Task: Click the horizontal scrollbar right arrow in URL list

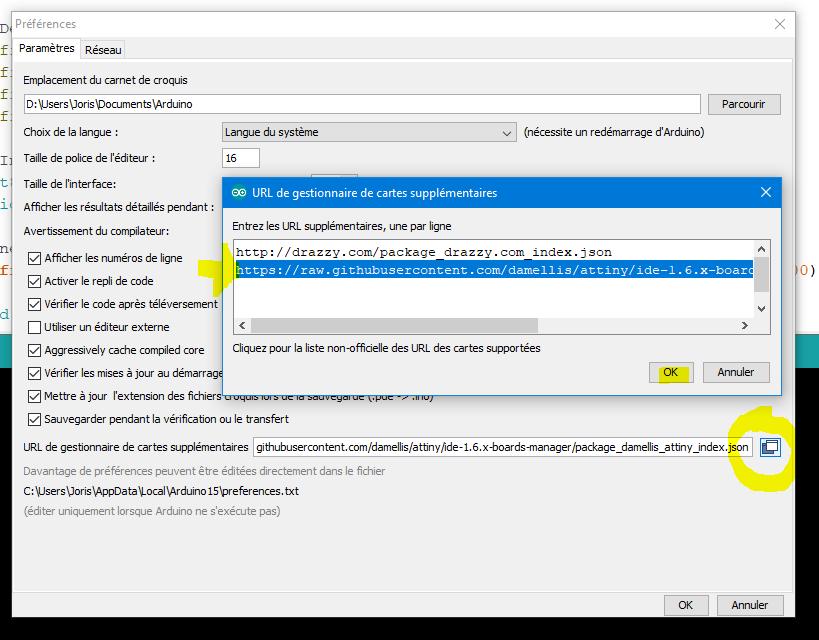Action: [745, 325]
